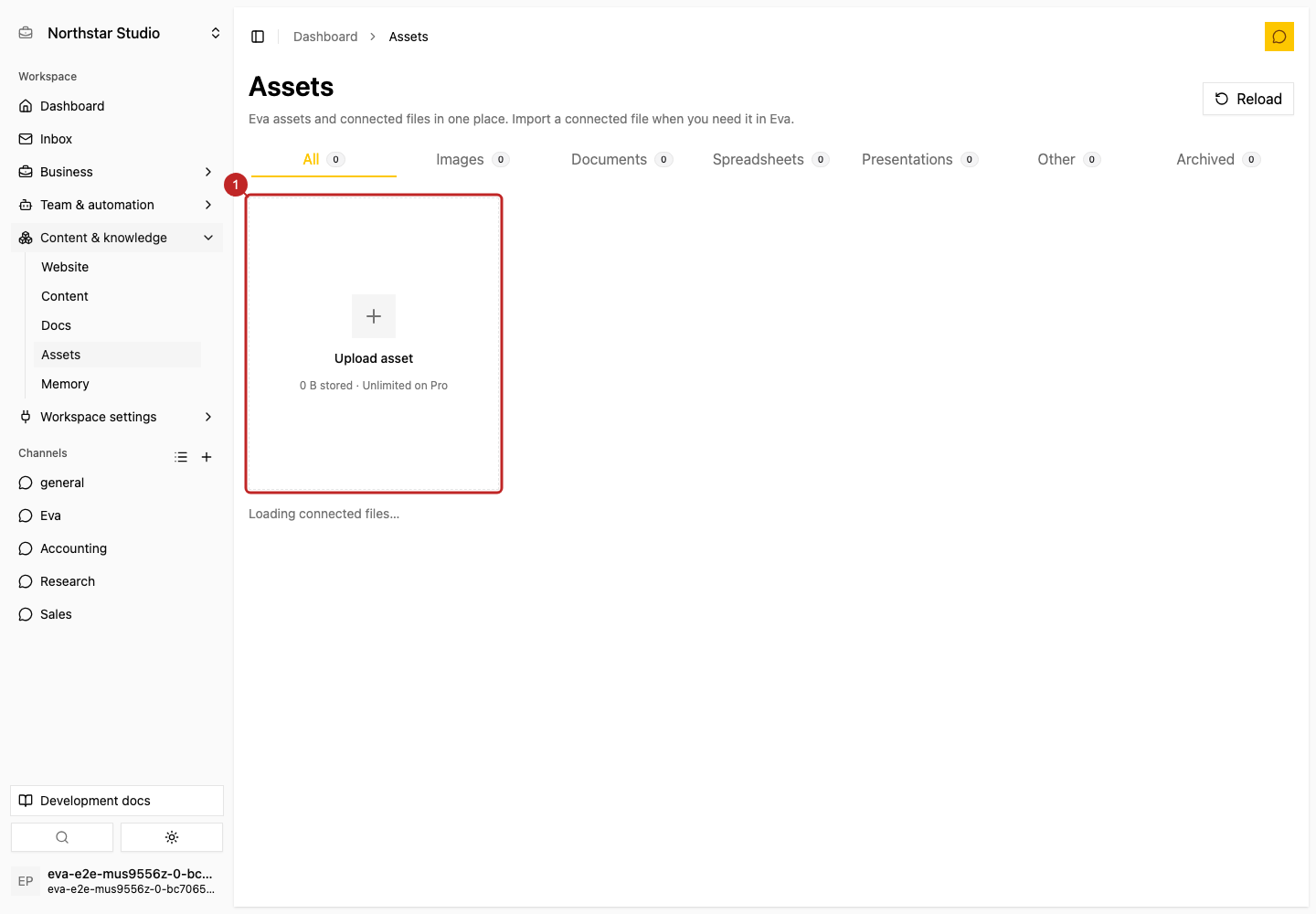Open the yellow chat bubble icon
The height and width of the screenshot is (914, 1316).
point(1279,37)
